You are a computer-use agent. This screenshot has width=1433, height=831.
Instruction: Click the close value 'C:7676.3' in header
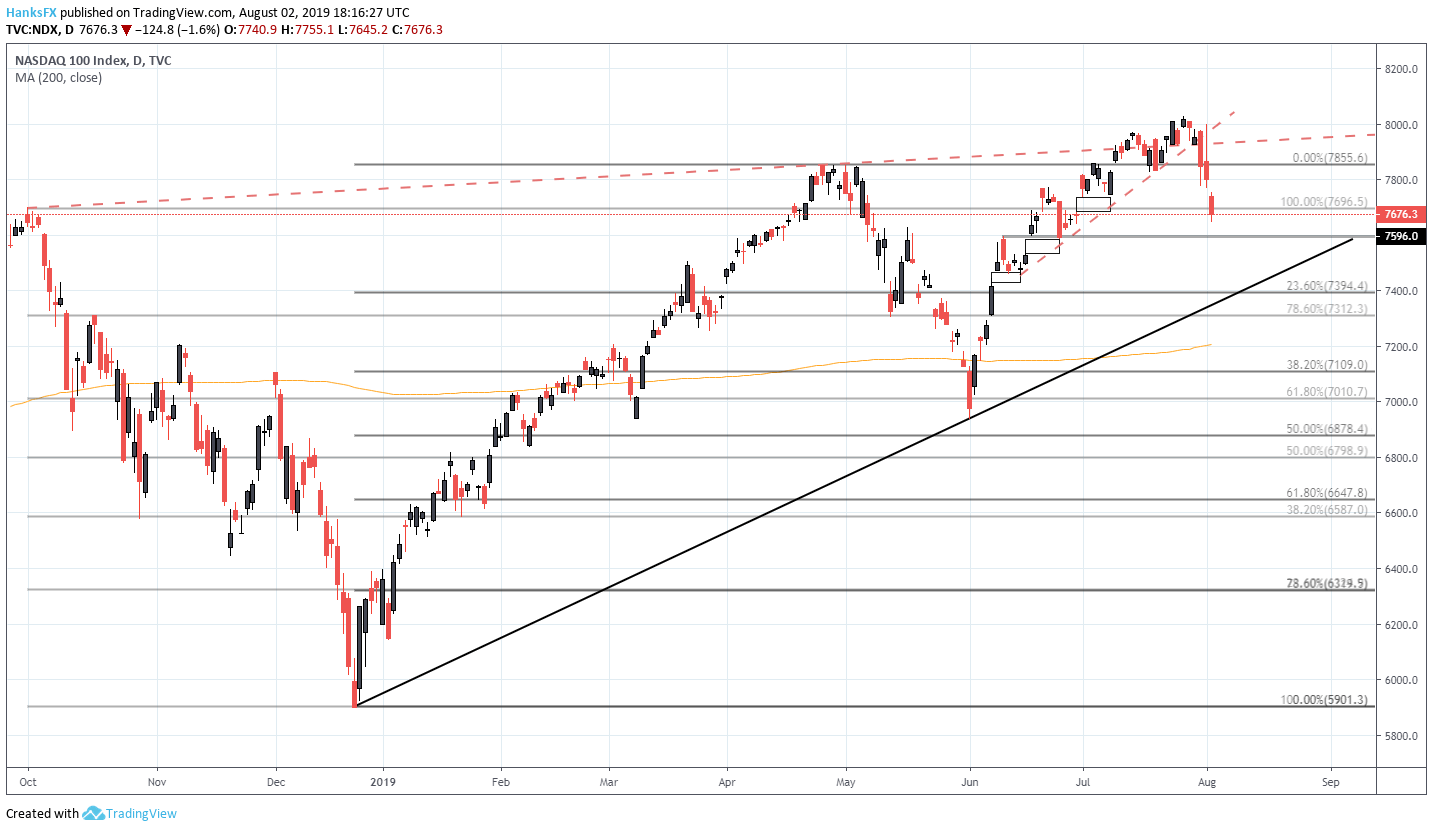coord(416,30)
